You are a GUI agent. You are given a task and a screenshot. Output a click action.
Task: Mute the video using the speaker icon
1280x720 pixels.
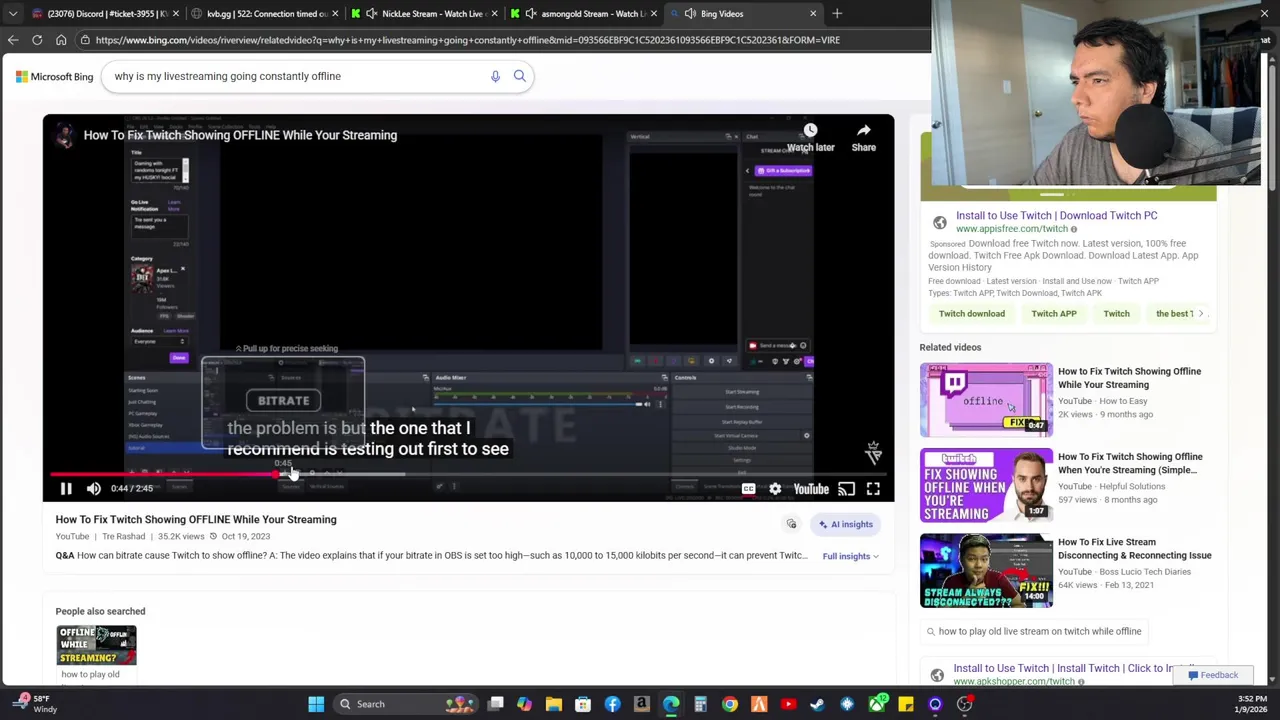pos(93,489)
